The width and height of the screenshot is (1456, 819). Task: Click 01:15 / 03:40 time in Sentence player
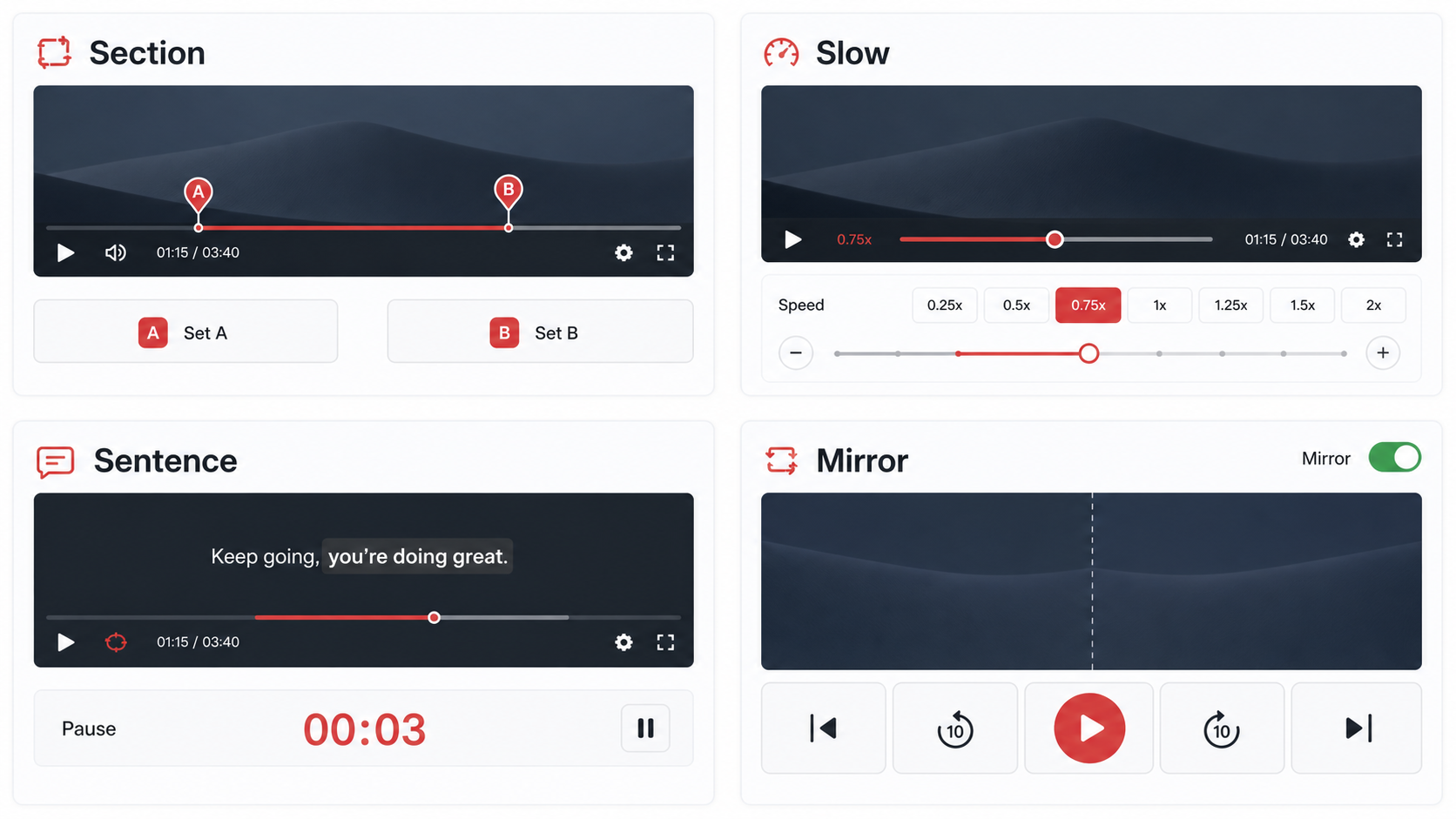pyautogui.click(x=198, y=642)
